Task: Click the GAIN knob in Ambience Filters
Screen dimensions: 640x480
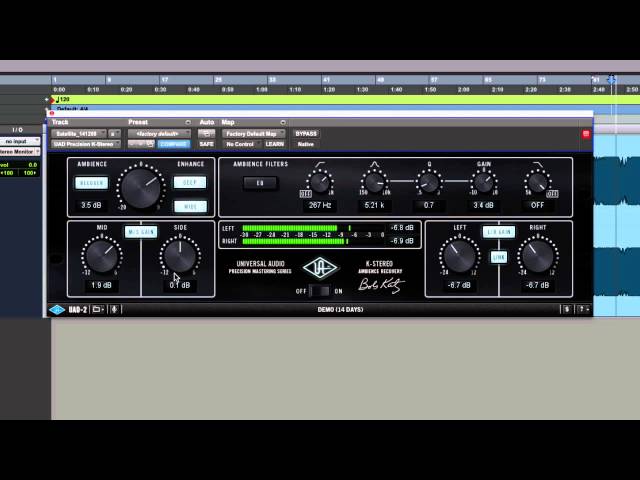Action: tap(483, 182)
